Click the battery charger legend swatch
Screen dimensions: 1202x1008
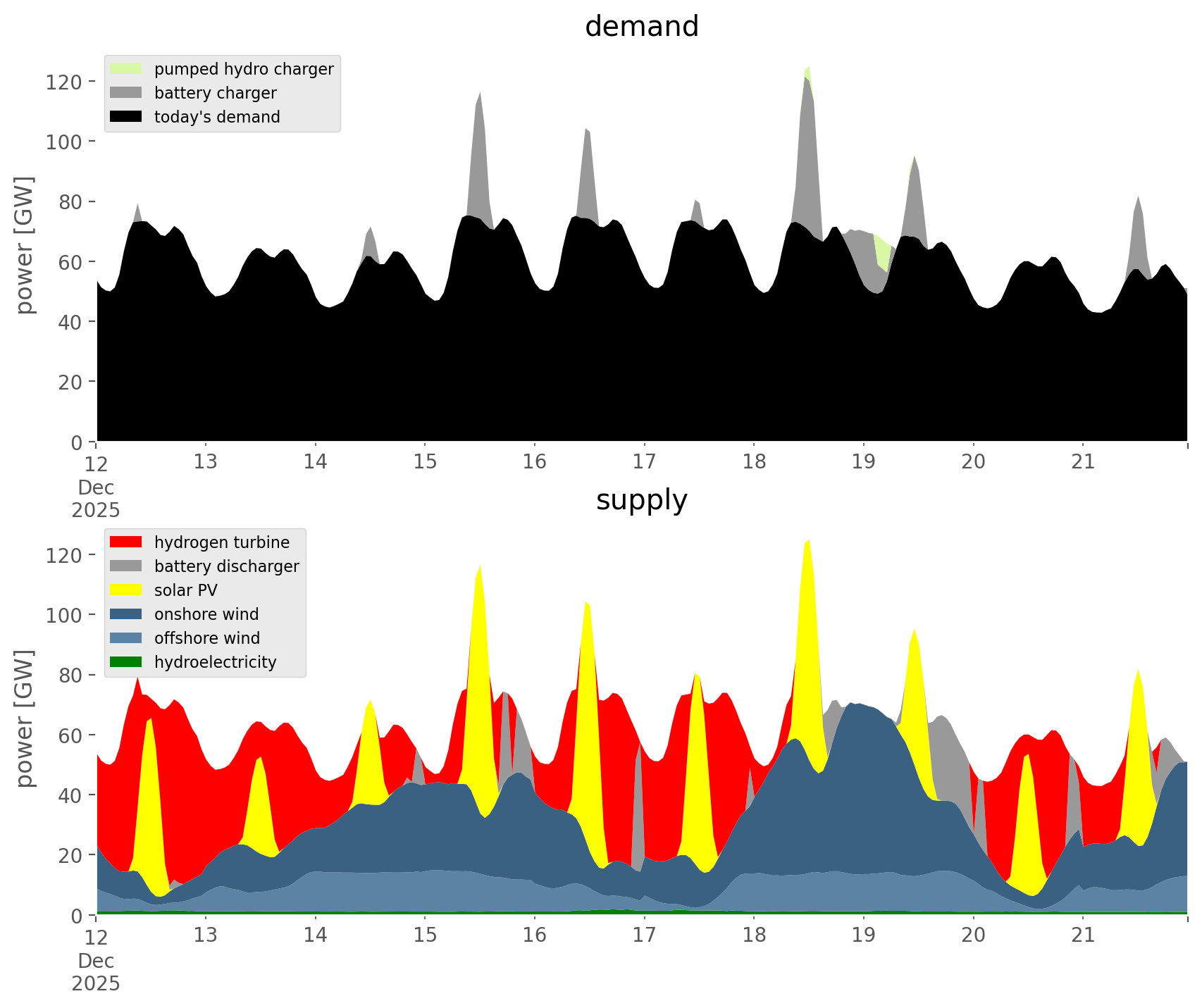[126, 93]
